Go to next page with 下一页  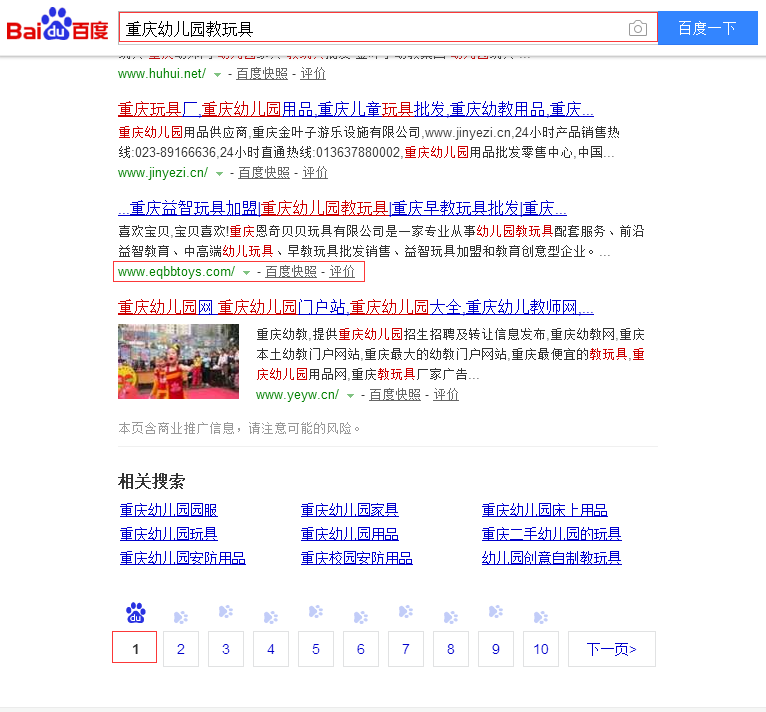coord(611,649)
